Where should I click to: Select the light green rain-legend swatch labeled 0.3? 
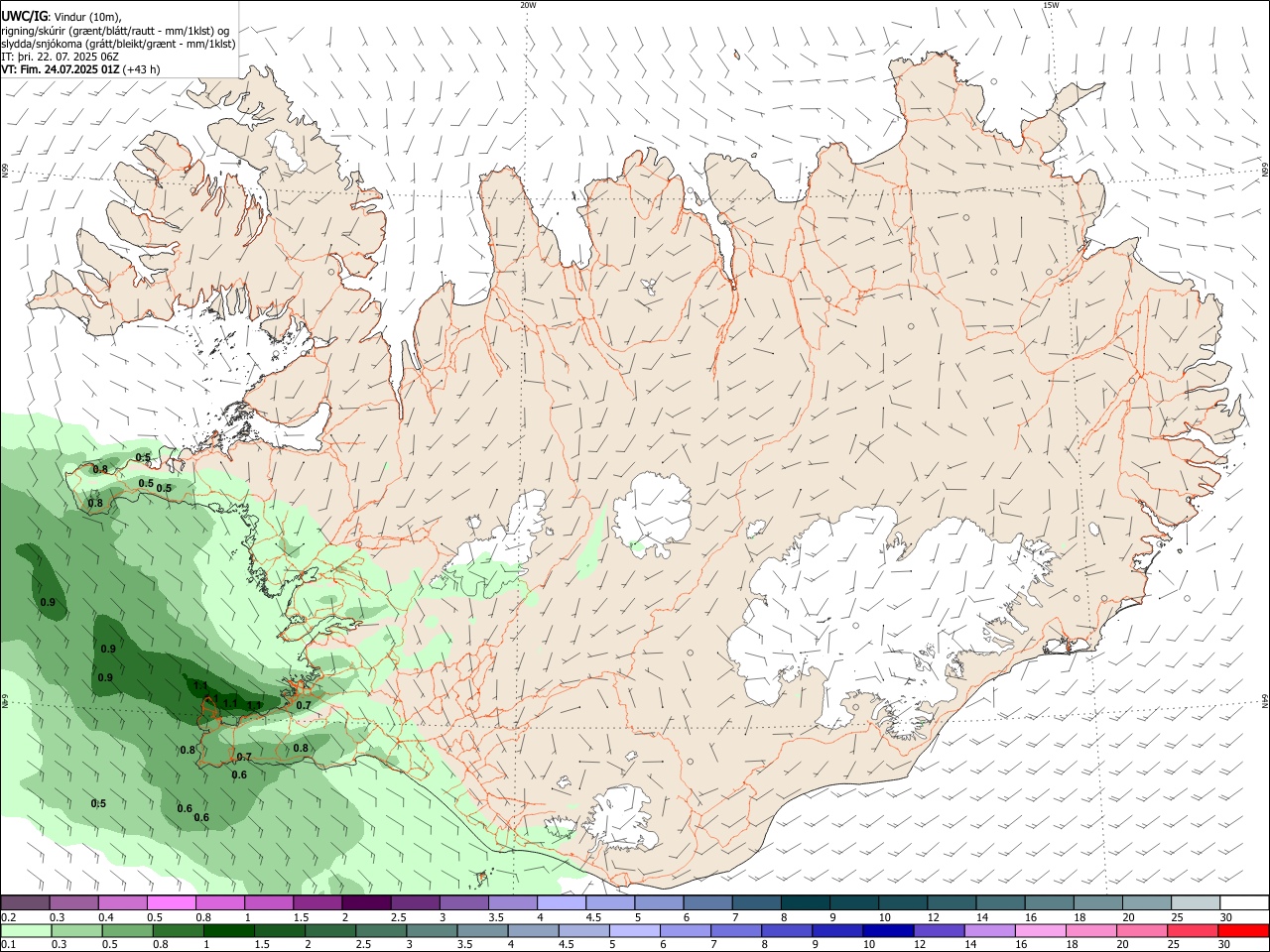(76, 931)
